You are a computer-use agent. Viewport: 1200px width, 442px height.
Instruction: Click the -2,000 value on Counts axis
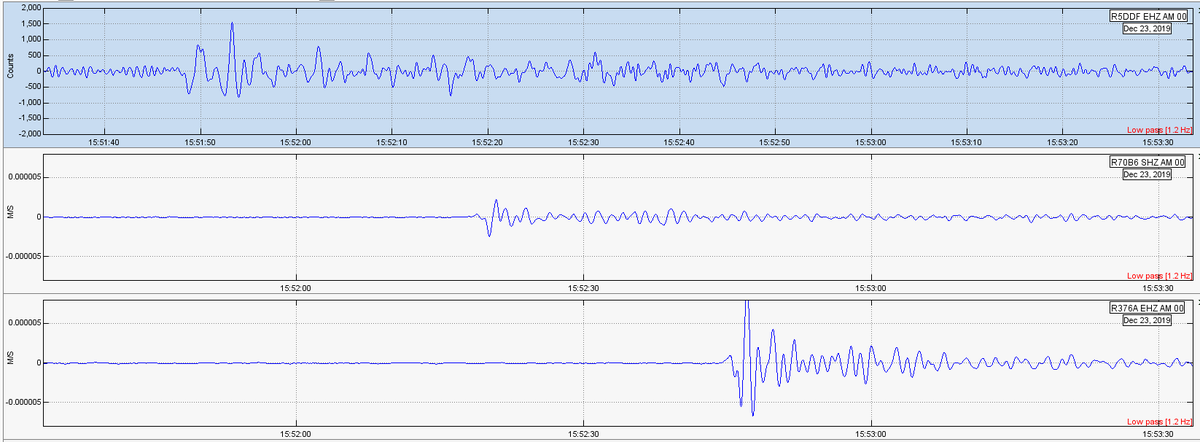point(28,133)
